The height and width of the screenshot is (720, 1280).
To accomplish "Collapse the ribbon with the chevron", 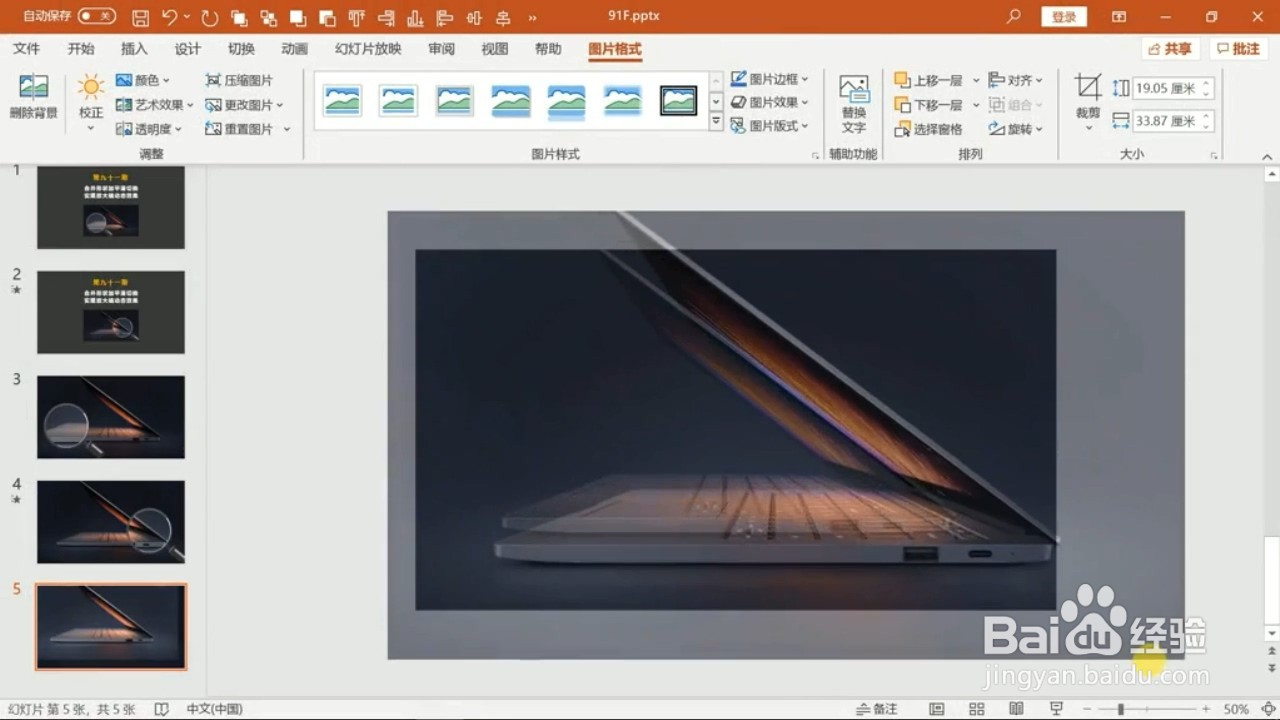I will [x=1267, y=156].
